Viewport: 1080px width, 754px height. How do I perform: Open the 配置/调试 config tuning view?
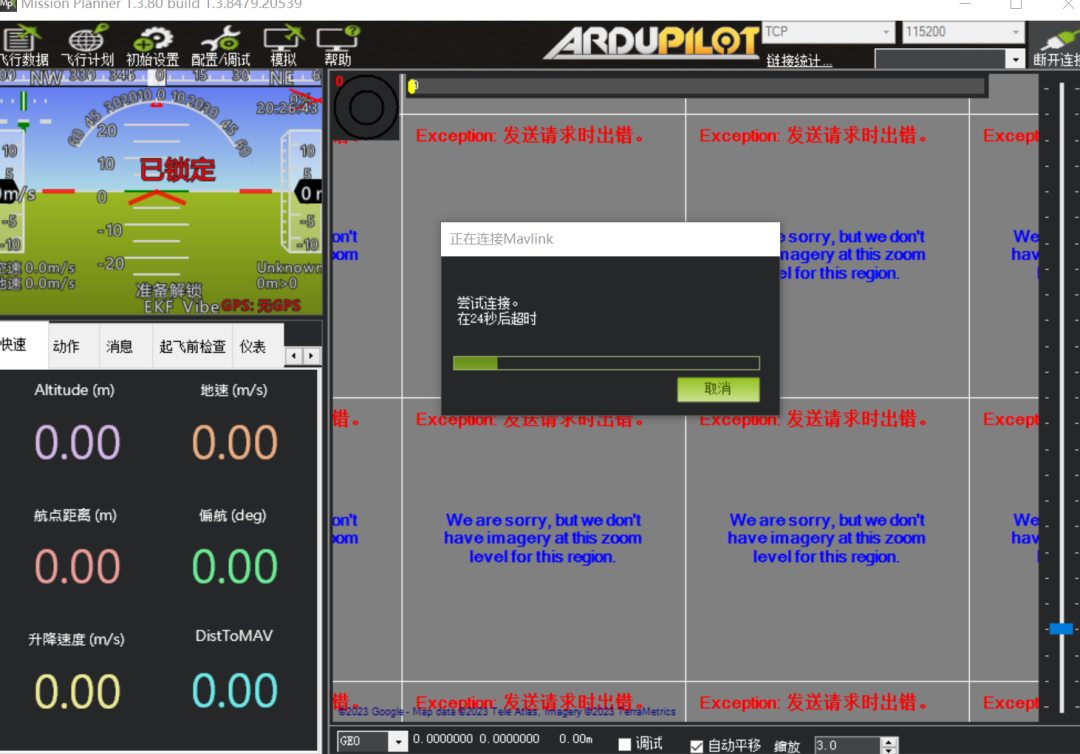(x=220, y=45)
